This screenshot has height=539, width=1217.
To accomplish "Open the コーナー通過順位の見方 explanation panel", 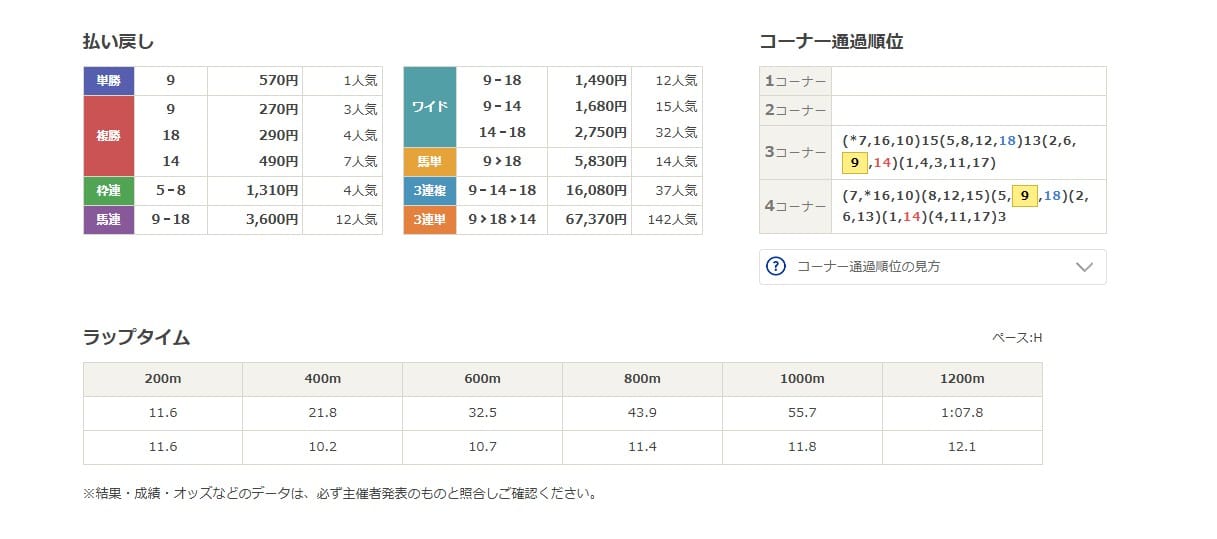I will (x=933, y=267).
